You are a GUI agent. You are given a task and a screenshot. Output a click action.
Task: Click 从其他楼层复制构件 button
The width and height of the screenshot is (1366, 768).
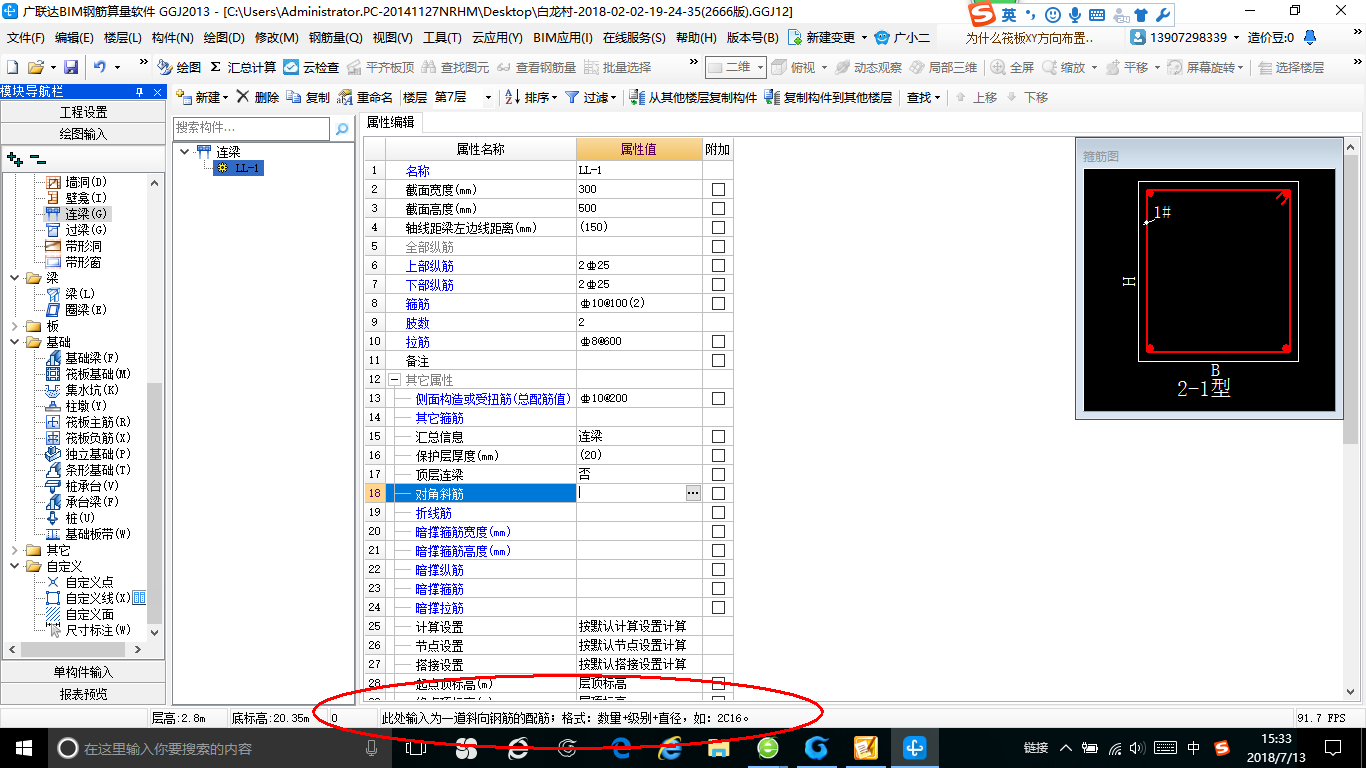click(x=693, y=97)
